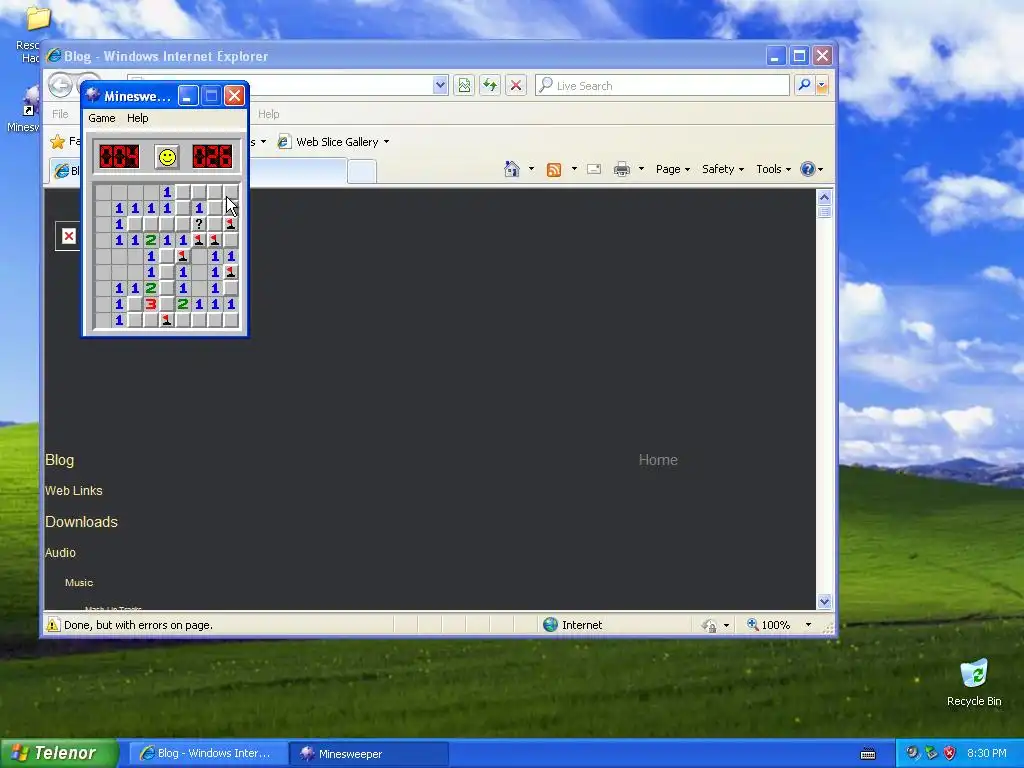
Task: Click the Minesweeper smiley face button
Action: click(x=167, y=157)
